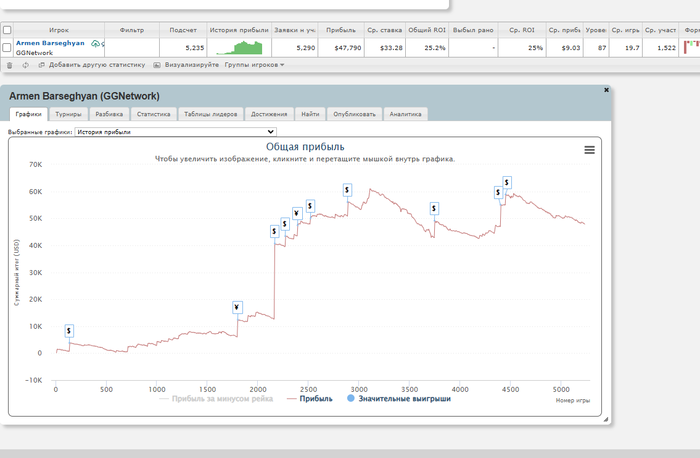Click the first dollar win marker near game 100
The image size is (700, 458).
69,331
